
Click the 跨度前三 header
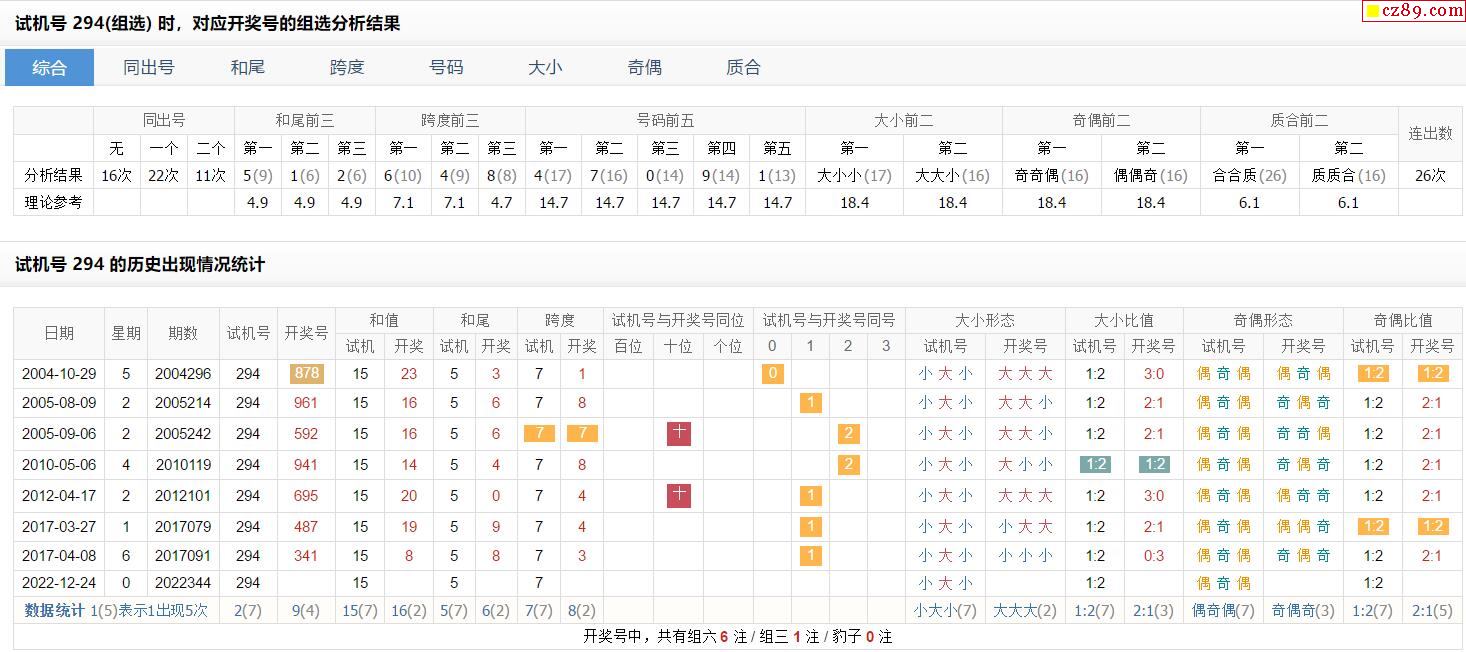[450, 120]
